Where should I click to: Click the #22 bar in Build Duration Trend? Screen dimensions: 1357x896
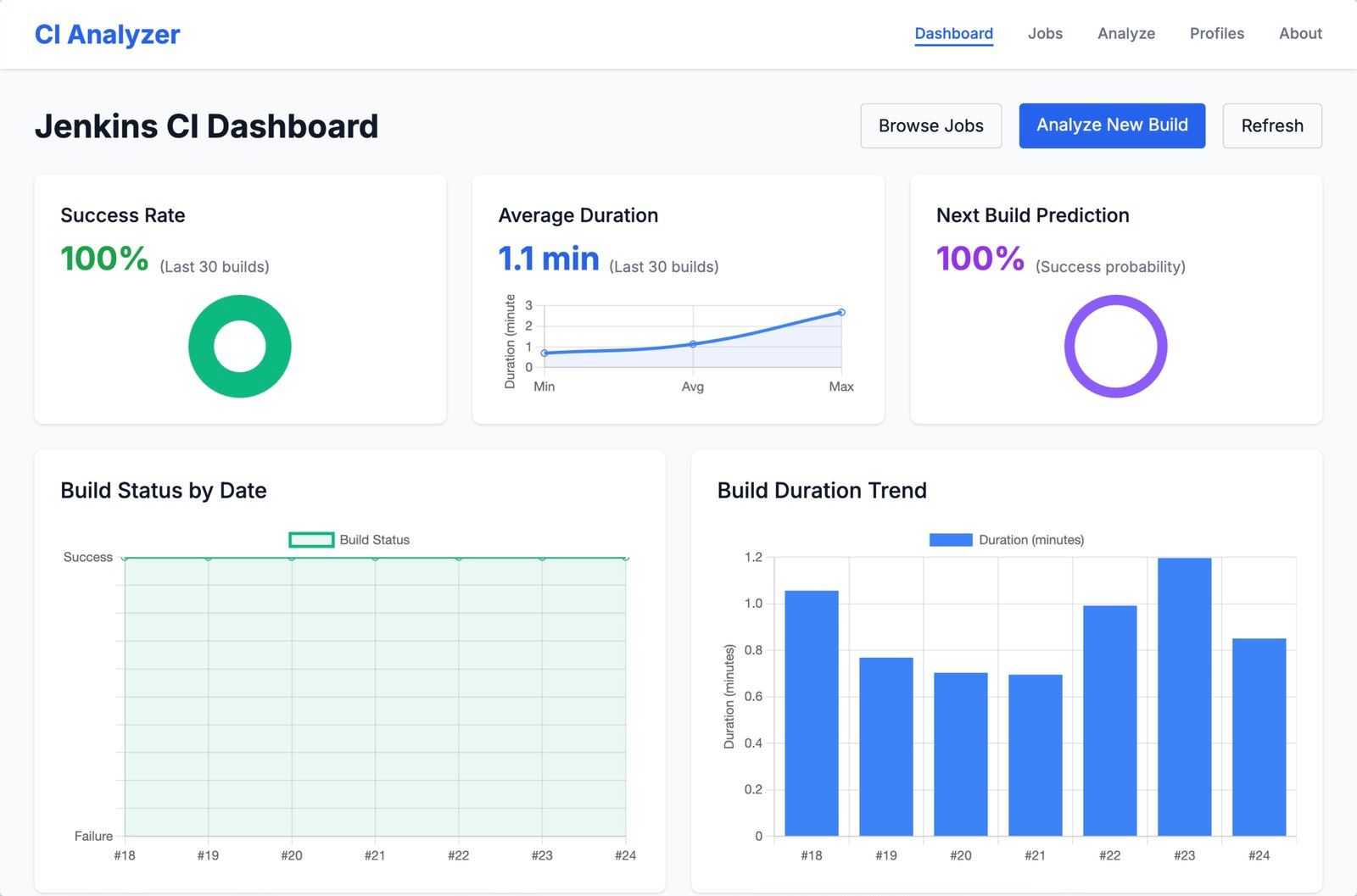tap(1110, 721)
